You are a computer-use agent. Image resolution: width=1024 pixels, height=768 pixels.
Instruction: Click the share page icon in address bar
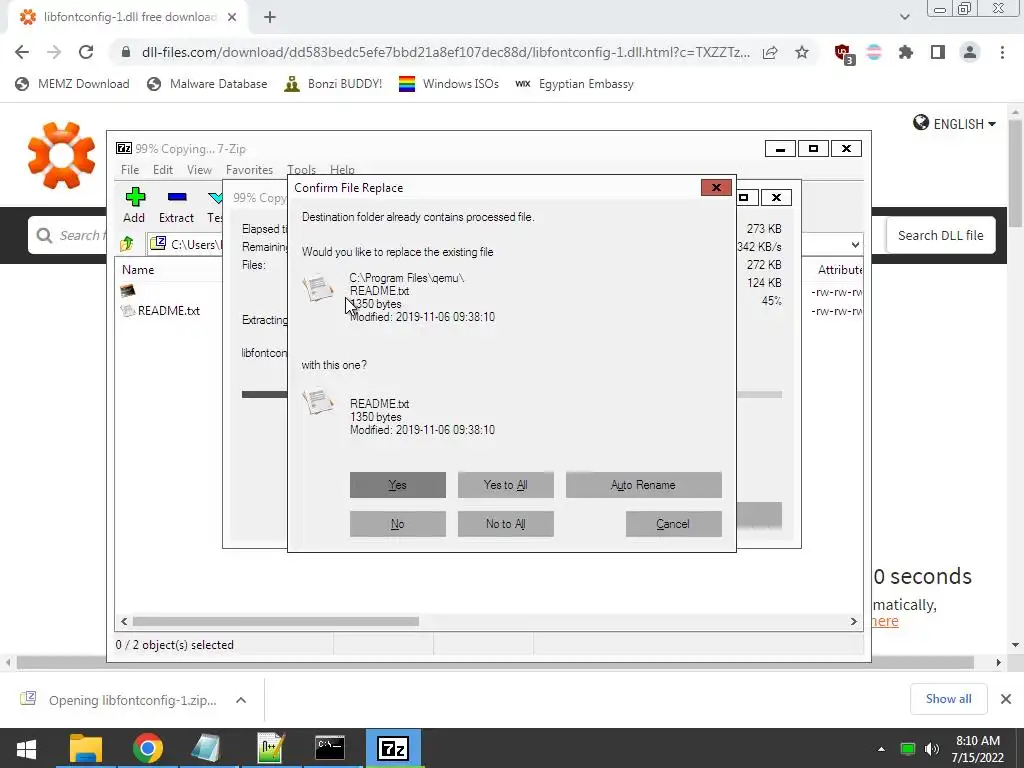click(x=770, y=52)
